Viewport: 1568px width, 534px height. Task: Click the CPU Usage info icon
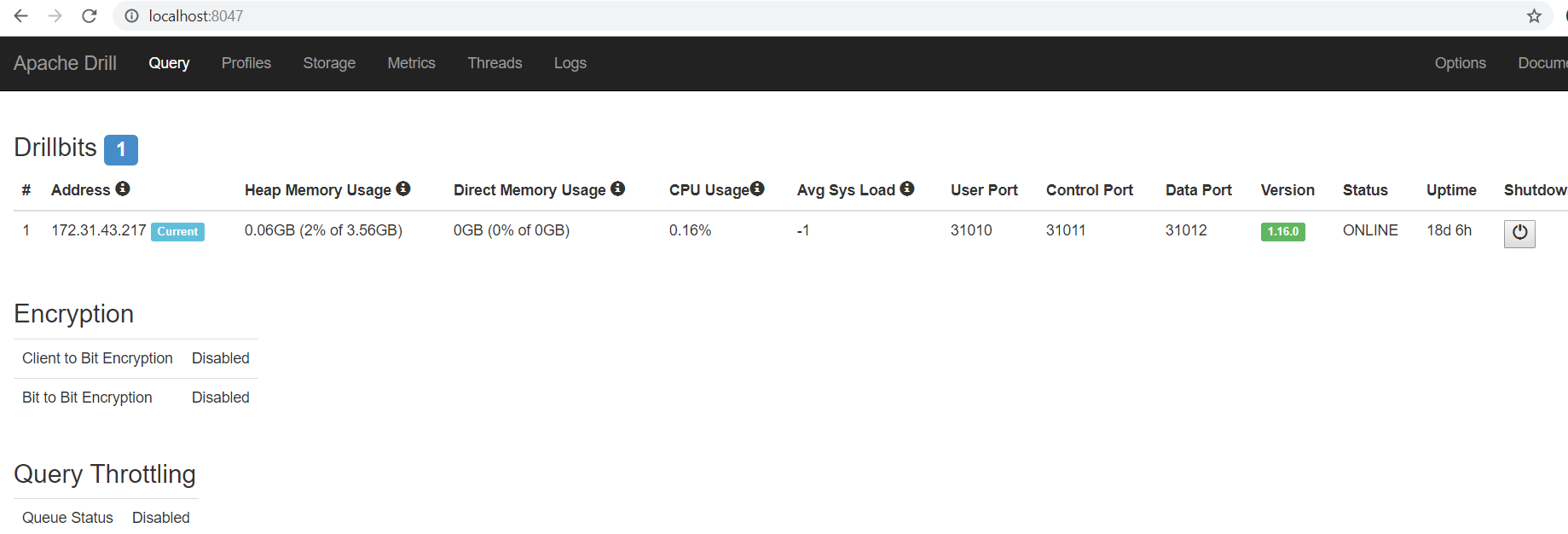757,189
